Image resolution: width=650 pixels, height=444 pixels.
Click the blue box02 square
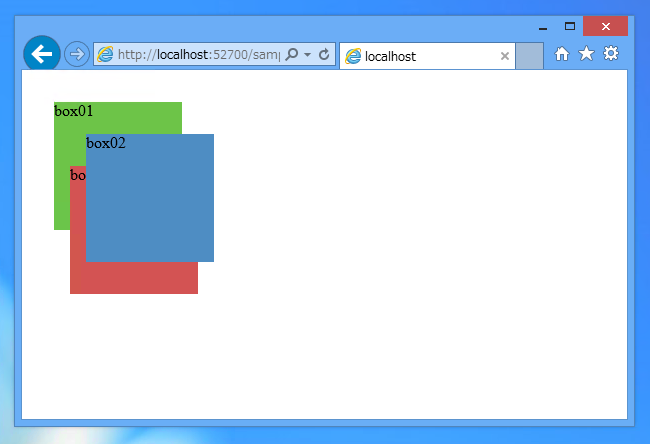pos(150,198)
